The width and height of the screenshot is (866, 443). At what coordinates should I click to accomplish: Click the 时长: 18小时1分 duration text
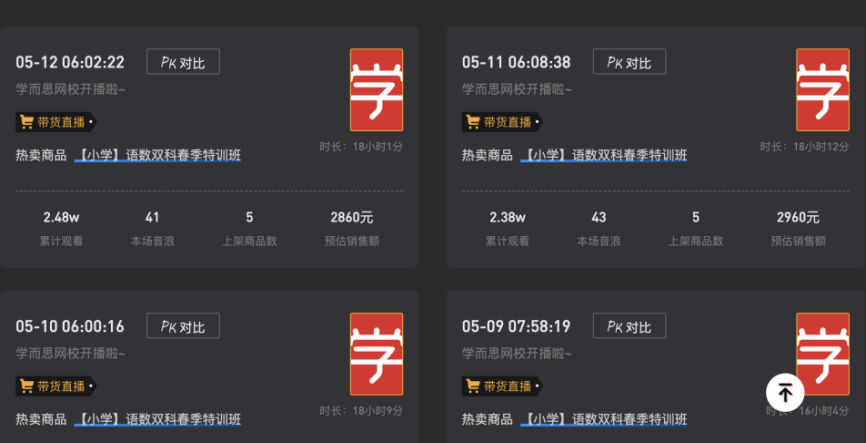click(x=361, y=147)
